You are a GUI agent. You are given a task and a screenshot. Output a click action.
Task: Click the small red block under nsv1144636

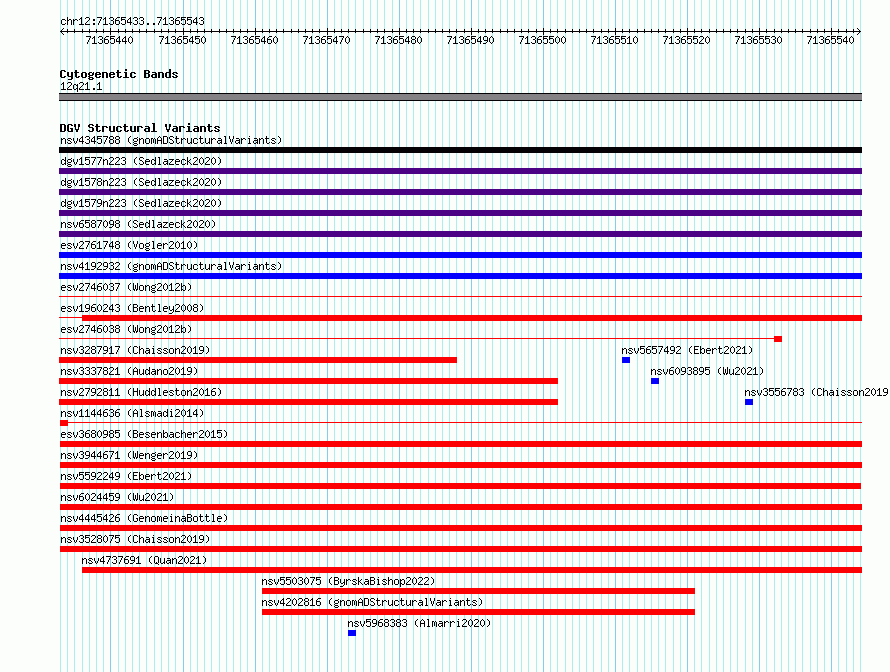tap(64, 423)
